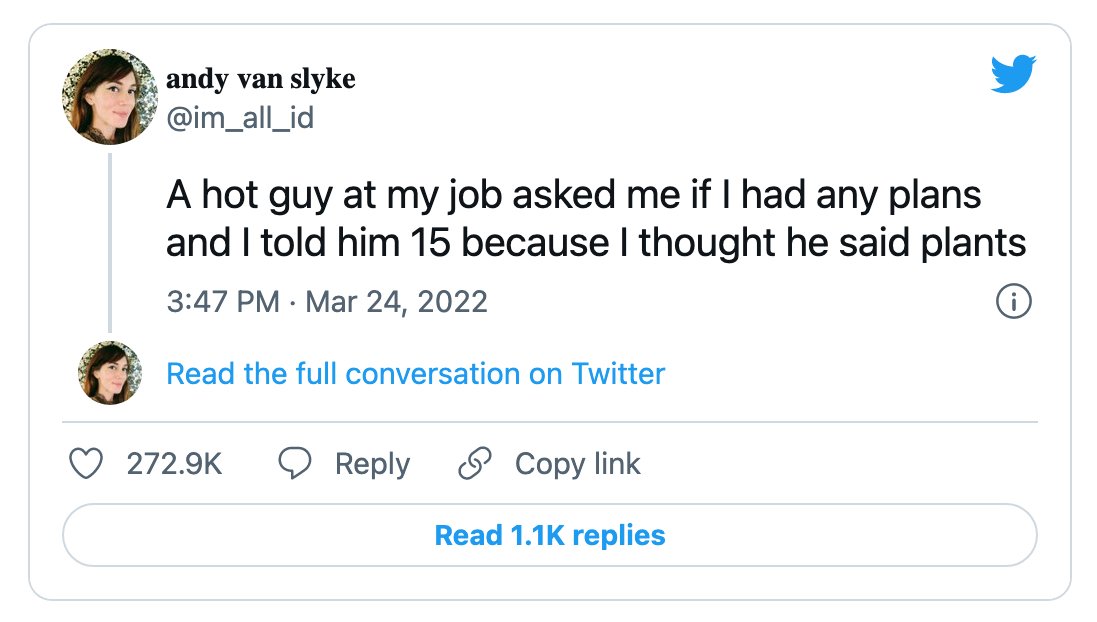Open andy van slyke's large profile photo
Screen dimensions: 1097x622
click(110, 97)
